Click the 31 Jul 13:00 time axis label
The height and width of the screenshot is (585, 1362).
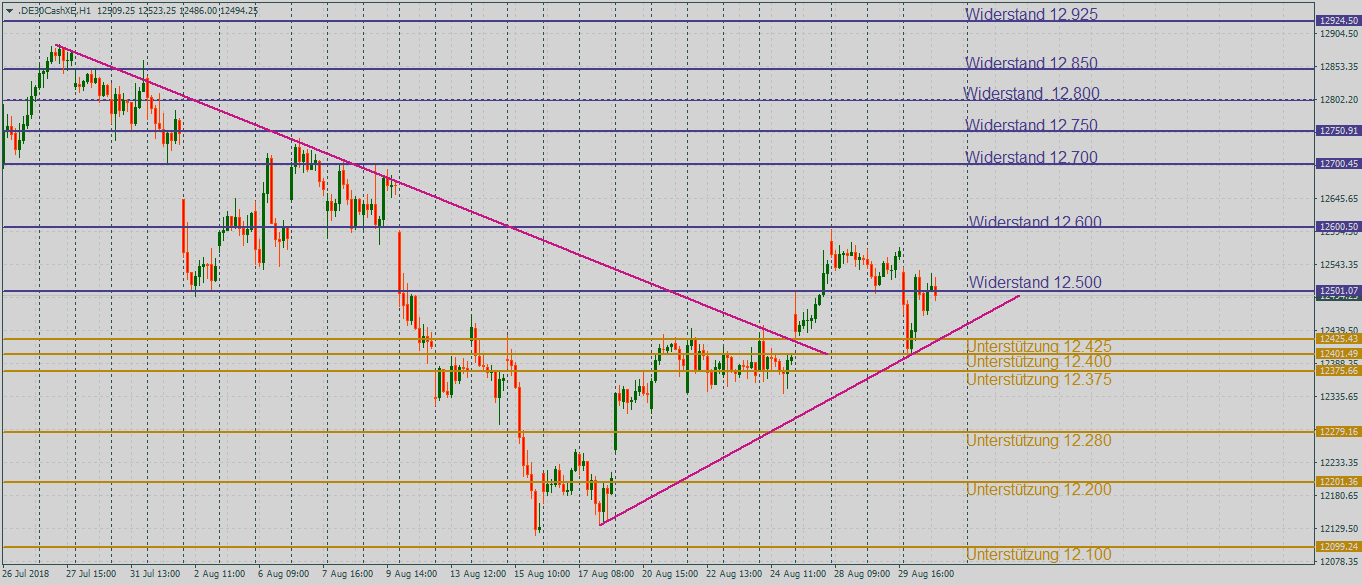155,575
